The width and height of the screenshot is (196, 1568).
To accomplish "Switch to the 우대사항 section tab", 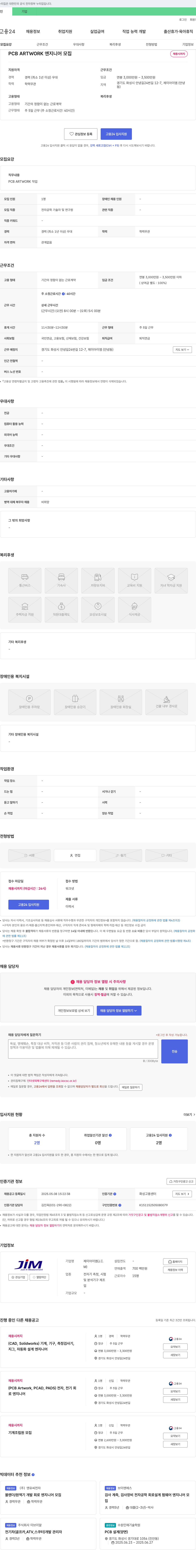I will pos(79,44).
